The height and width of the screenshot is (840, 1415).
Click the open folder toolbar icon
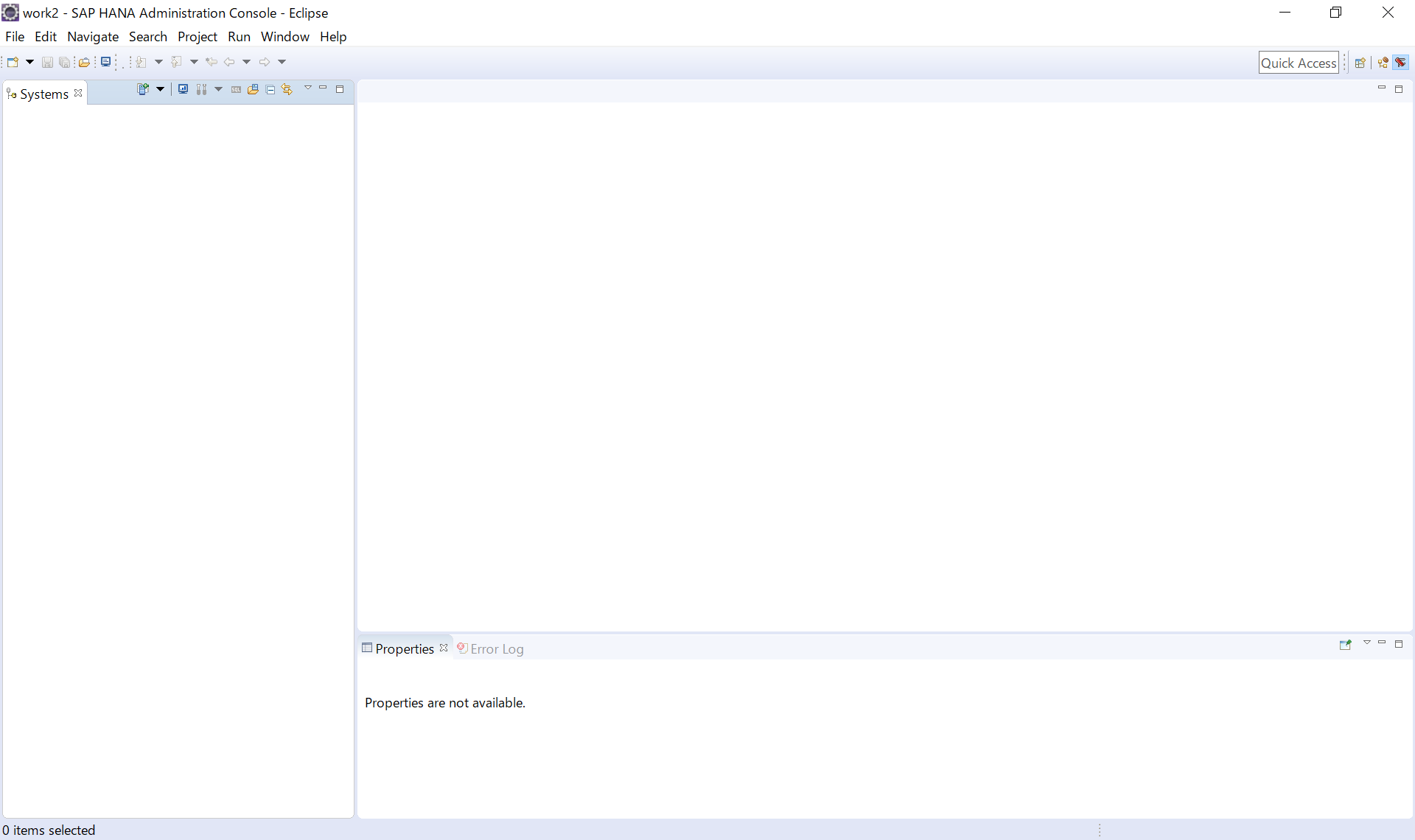(84, 62)
